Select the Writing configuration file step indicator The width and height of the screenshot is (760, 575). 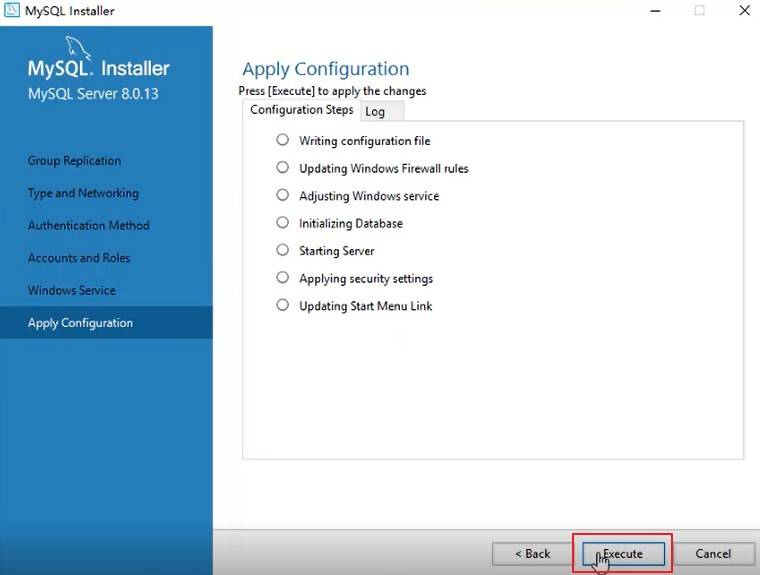tap(283, 140)
